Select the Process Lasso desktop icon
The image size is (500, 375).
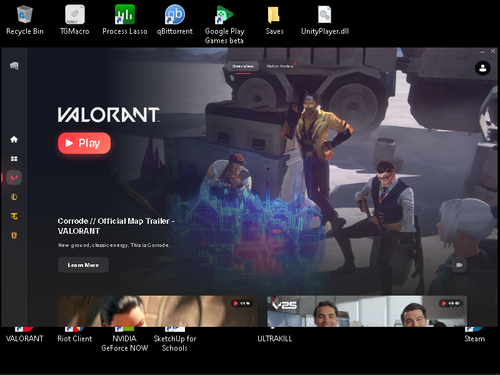pyautogui.click(x=125, y=20)
